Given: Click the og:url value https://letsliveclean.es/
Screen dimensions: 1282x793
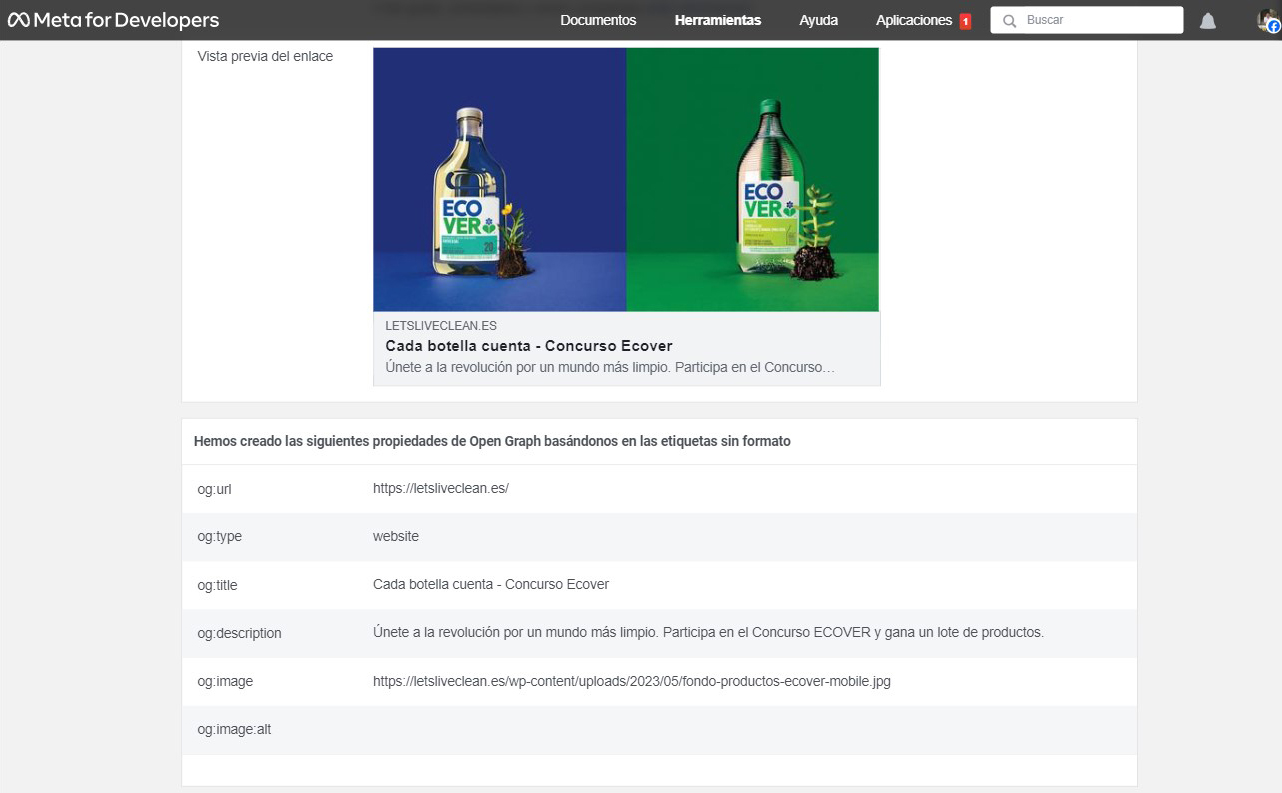Looking at the screenshot, I should point(441,488).
